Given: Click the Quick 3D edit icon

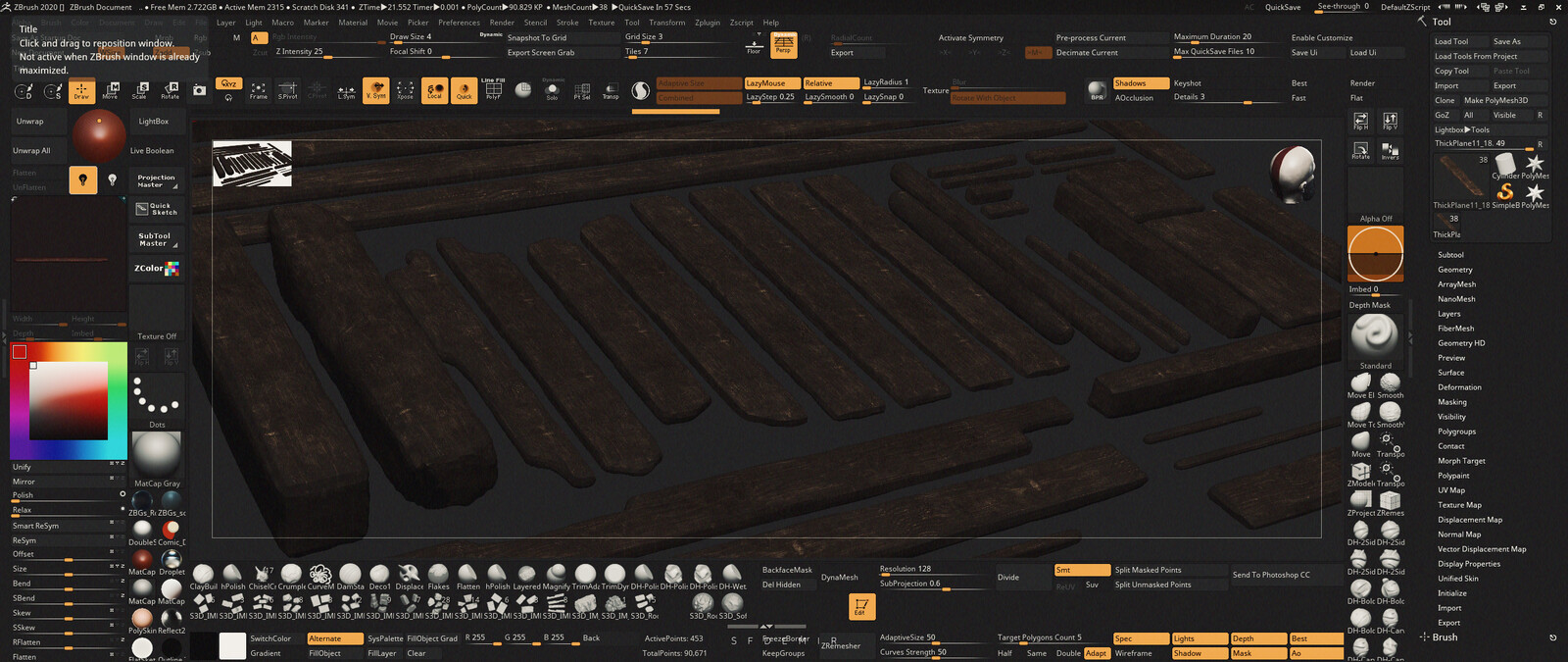Looking at the screenshot, I should tap(465, 90).
